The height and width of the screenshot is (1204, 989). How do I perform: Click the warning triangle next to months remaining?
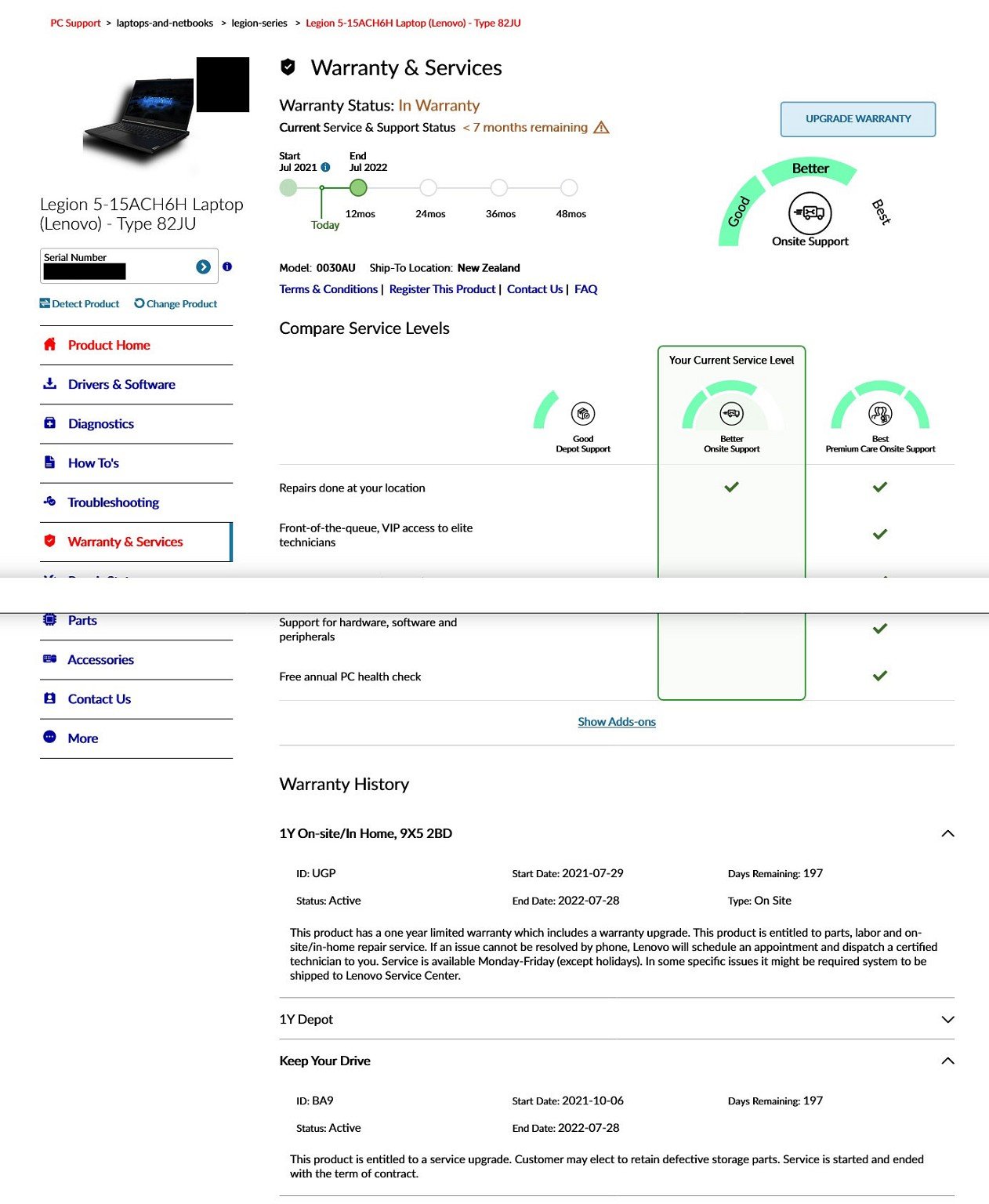coord(601,127)
